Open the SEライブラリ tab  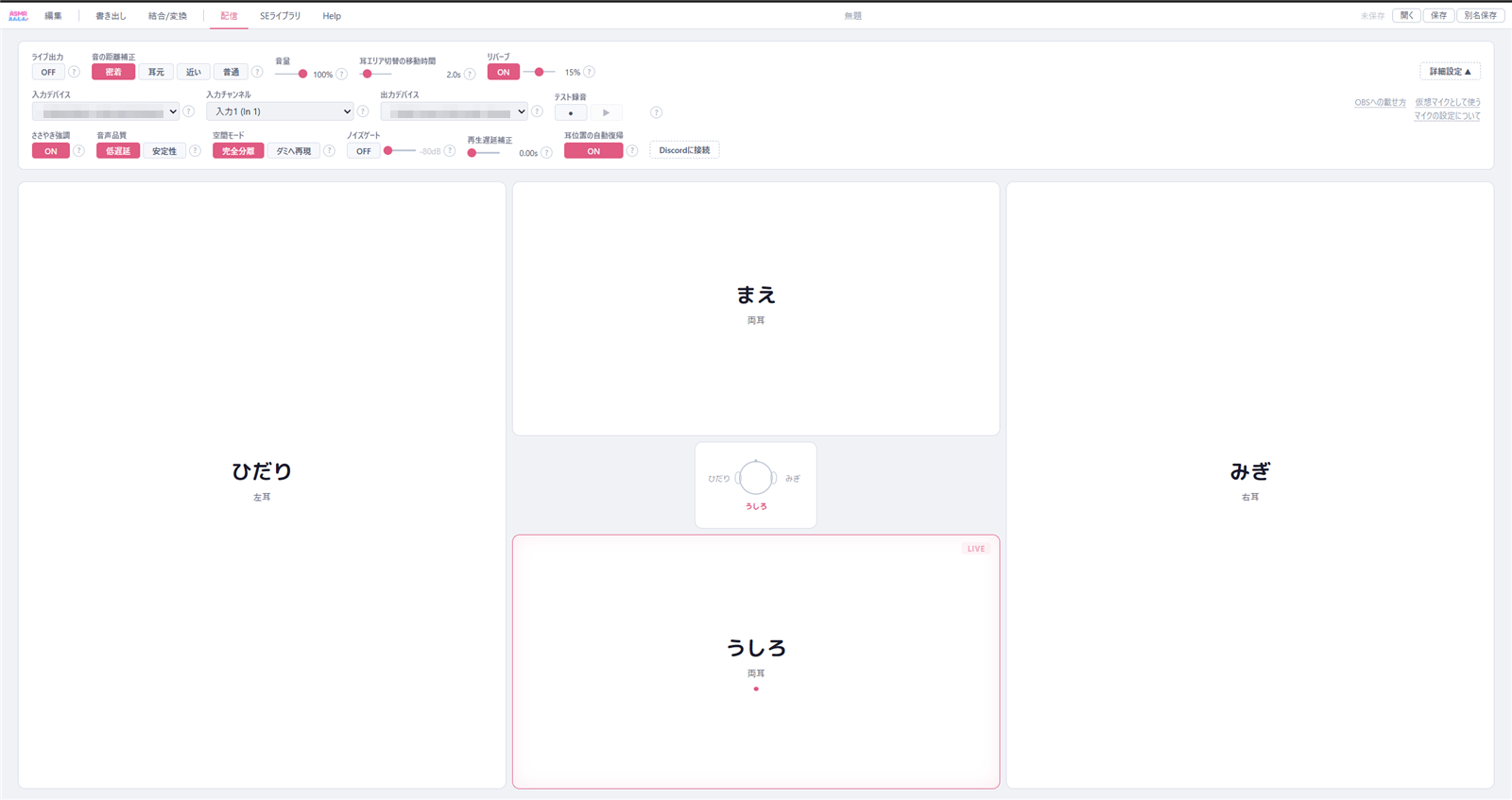(x=280, y=16)
